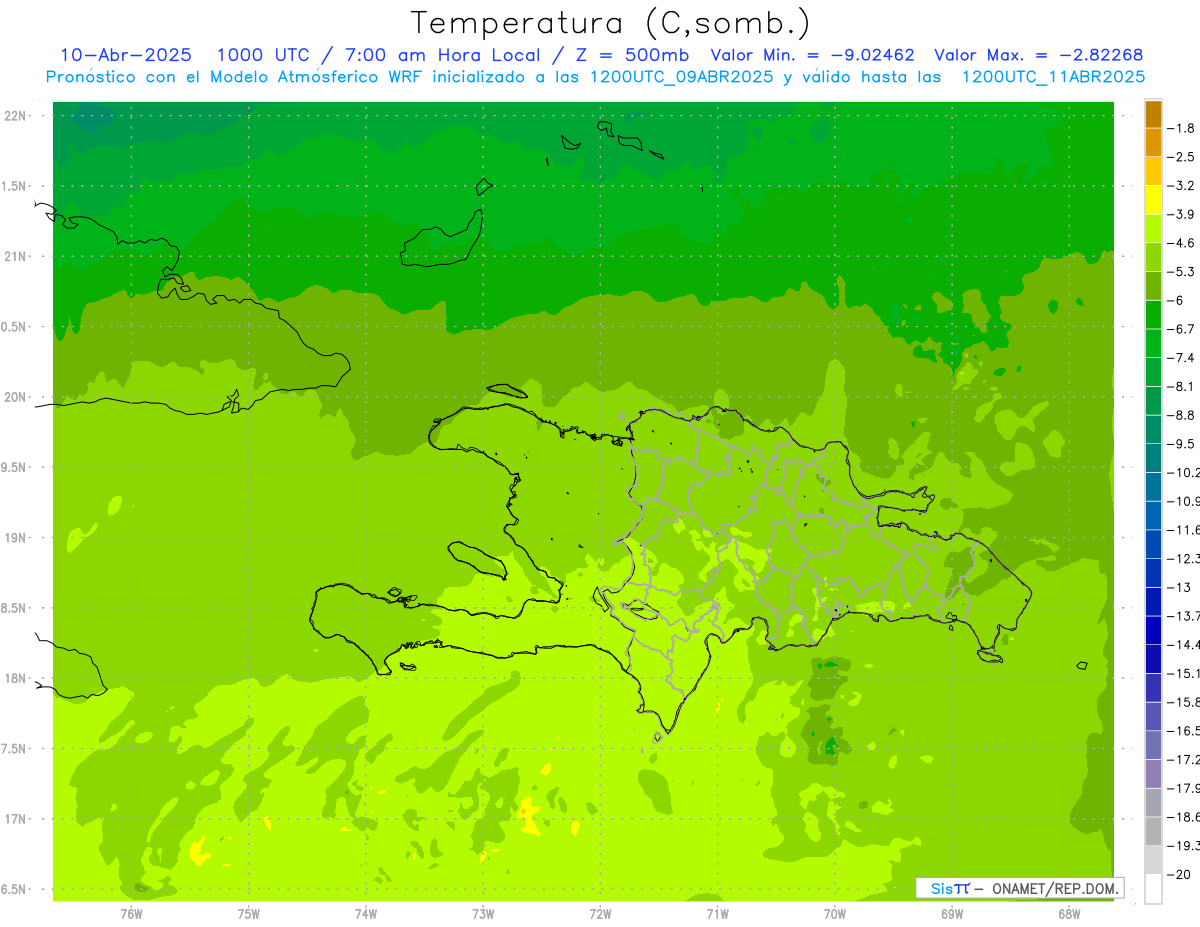This screenshot has width=1200, height=927.
Task: Click the '19N' latitude axis label
Action: 15,538
